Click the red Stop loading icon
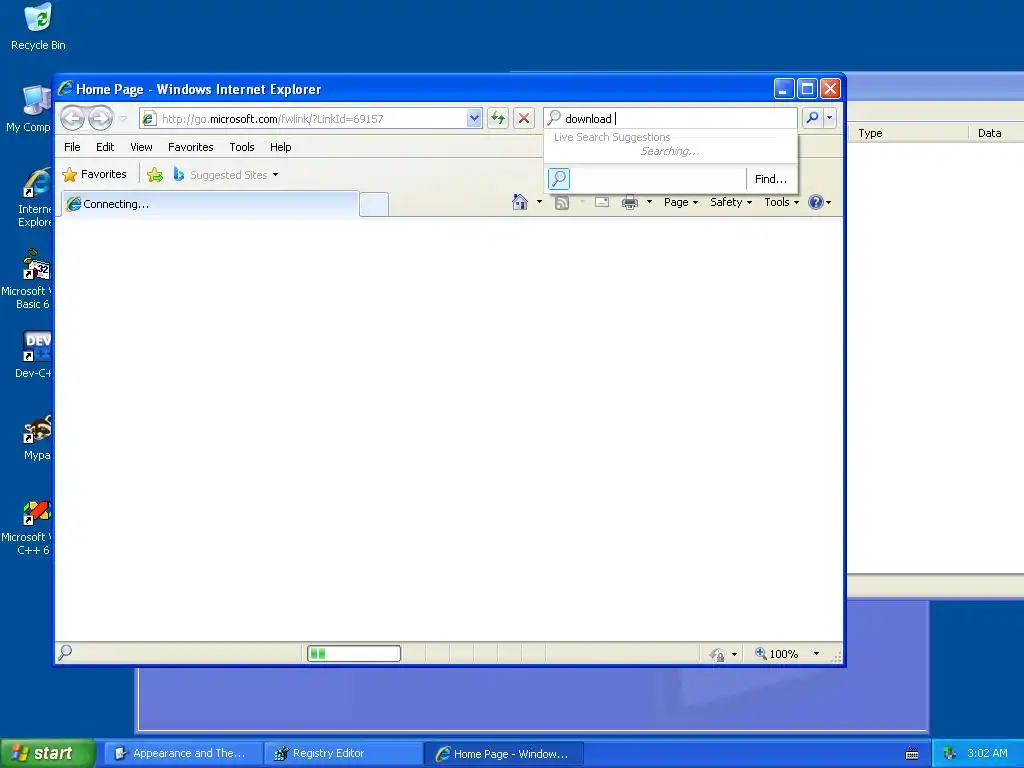Screen dimensions: 1024x768 (x=524, y=118)
